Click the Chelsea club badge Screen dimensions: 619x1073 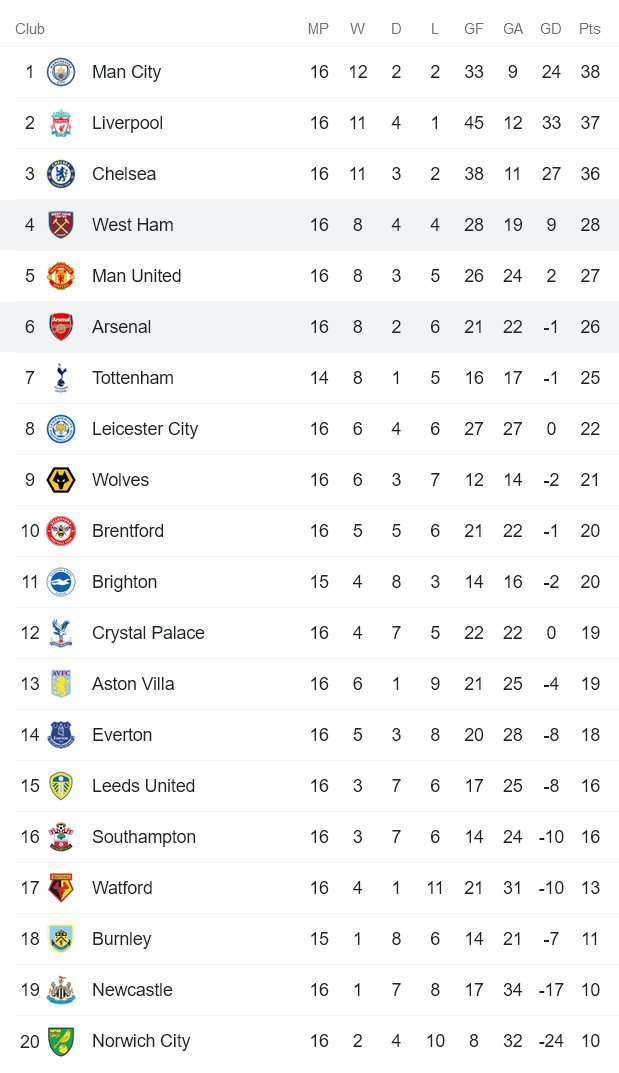[x=61, y=174]
